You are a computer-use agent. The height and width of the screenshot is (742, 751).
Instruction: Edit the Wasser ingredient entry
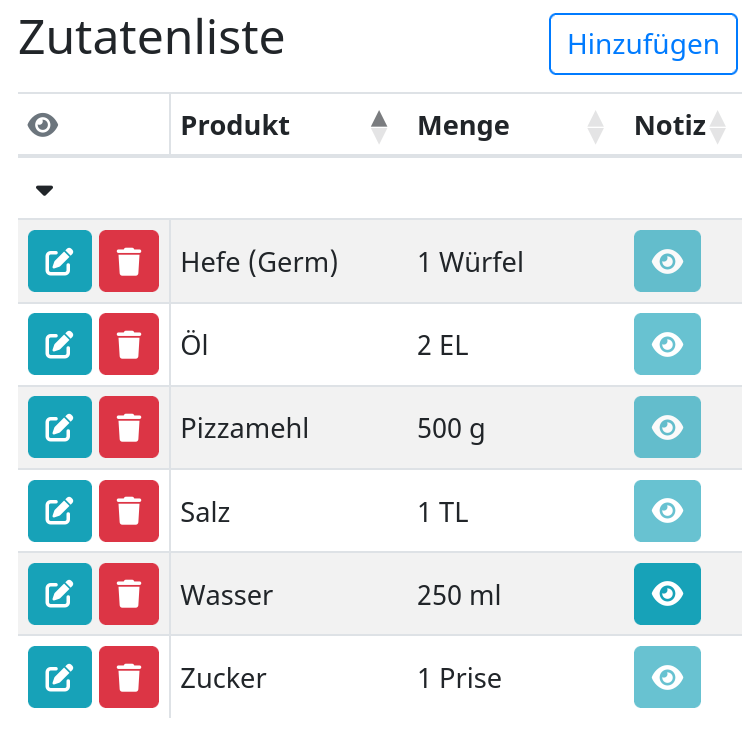click(x=59, y=594)
